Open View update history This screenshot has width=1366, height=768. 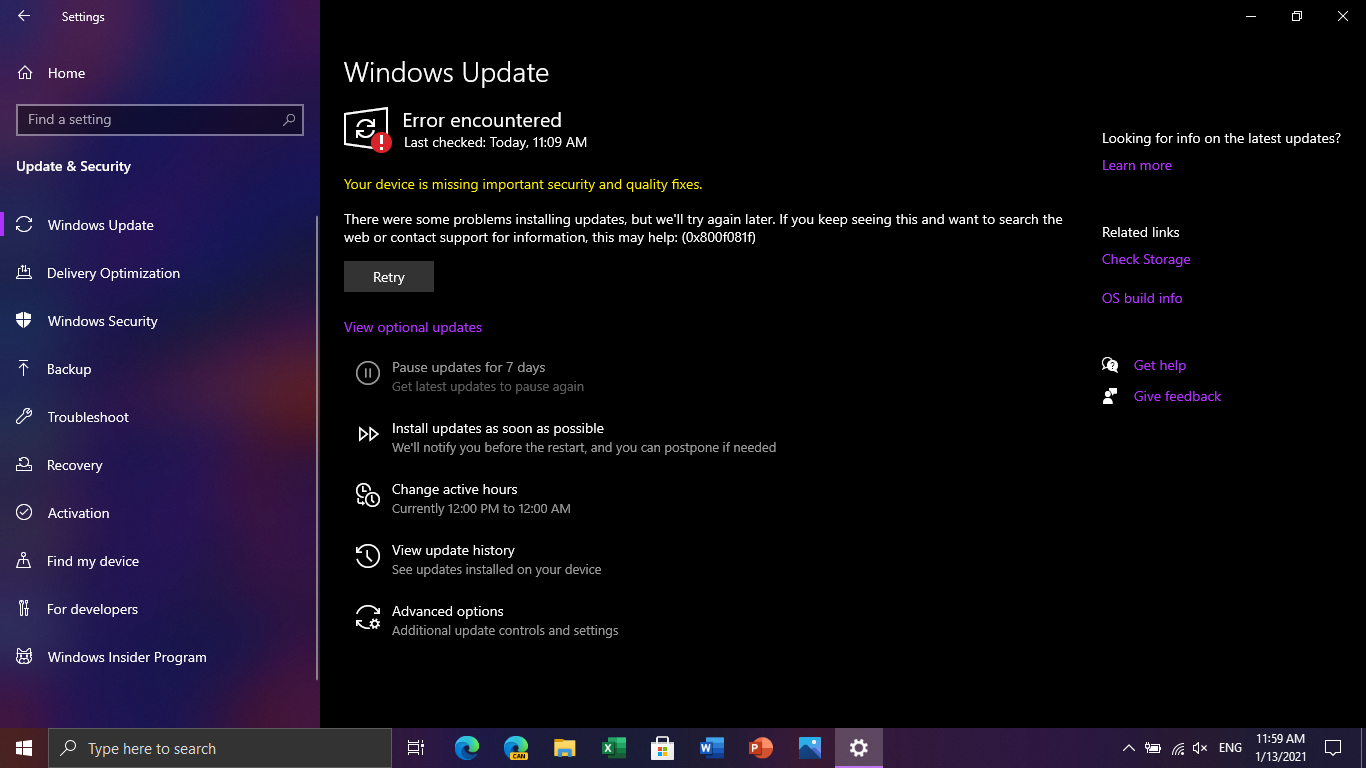click(x=479, y=559)
